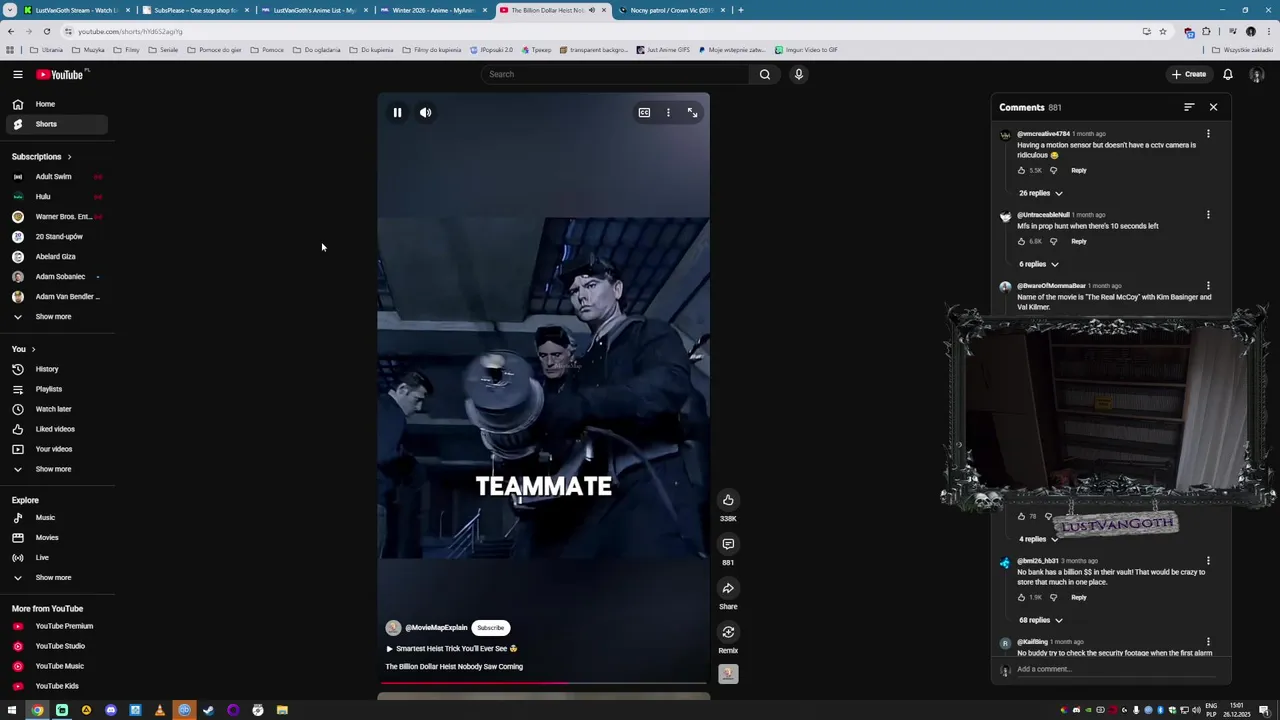Open options menu for @BwareOfMommaBear's comment
The image size is (1280, 720).
tap(1208, 286)
